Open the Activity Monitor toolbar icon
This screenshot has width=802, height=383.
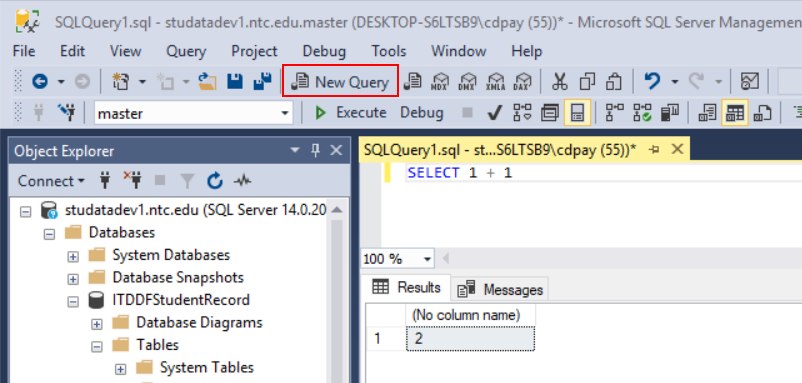pos(750,82)
